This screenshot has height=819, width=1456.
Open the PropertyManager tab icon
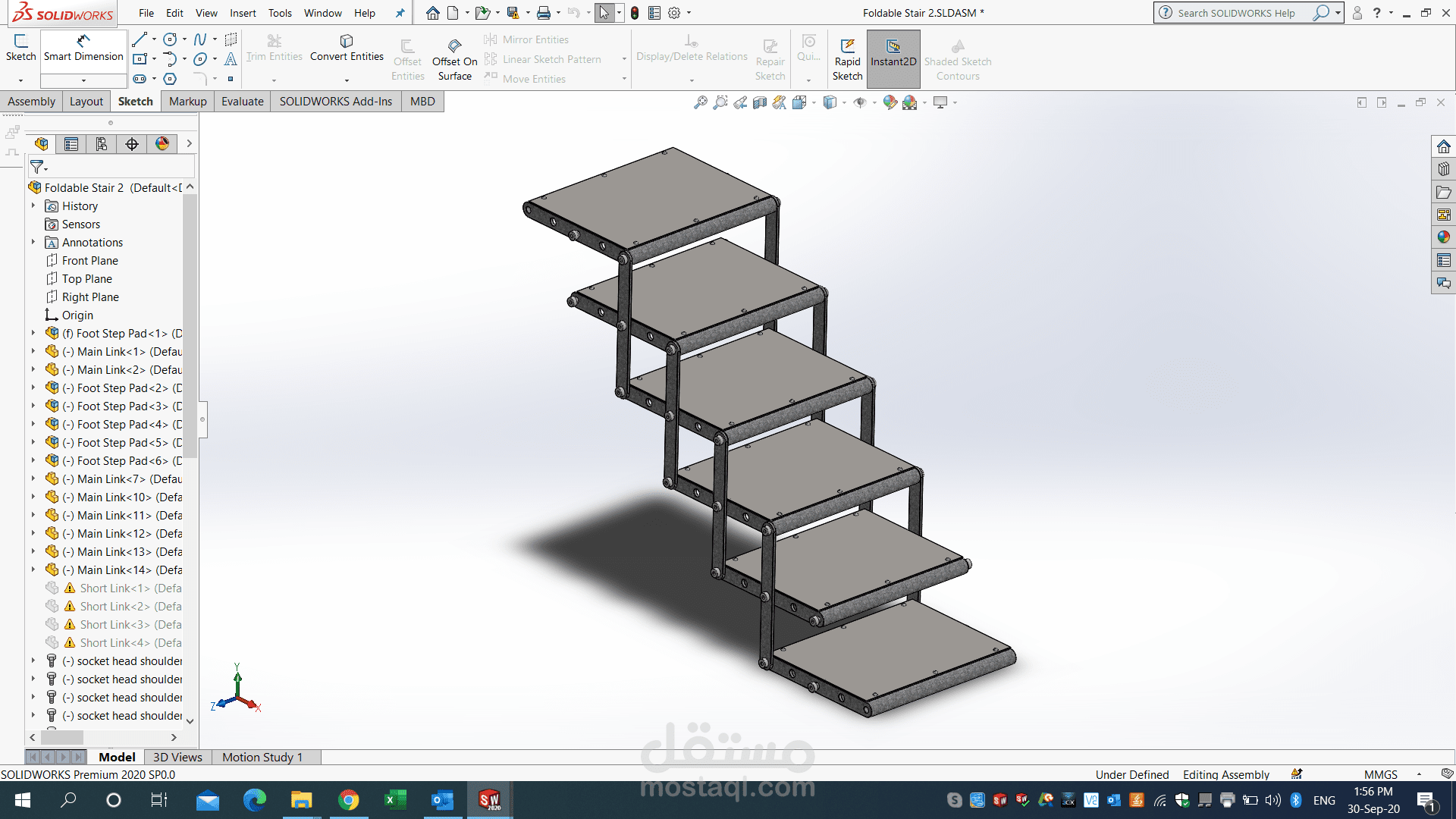[71, 144]
